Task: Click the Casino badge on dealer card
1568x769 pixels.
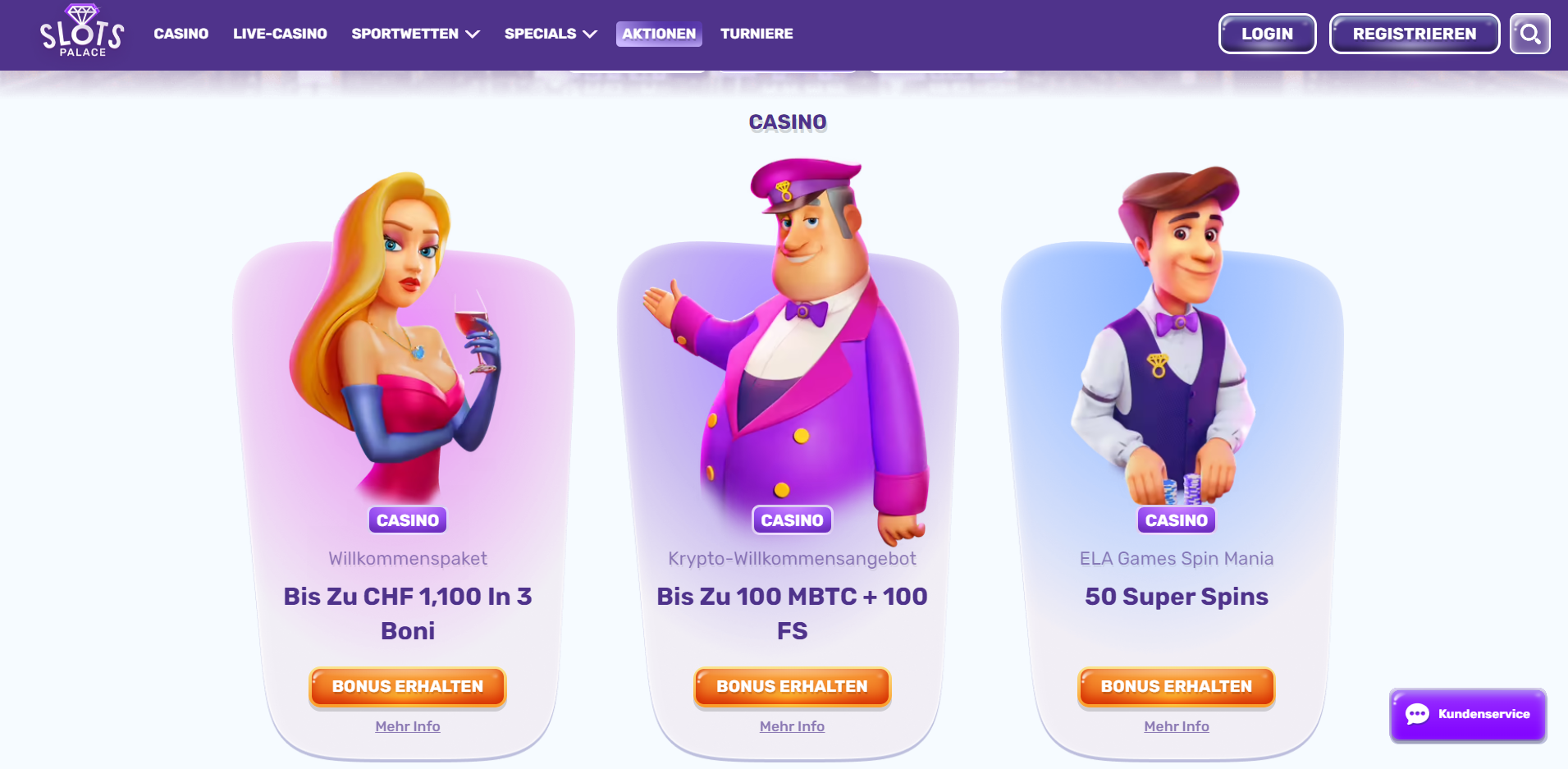Action: tap(1177, 520)
